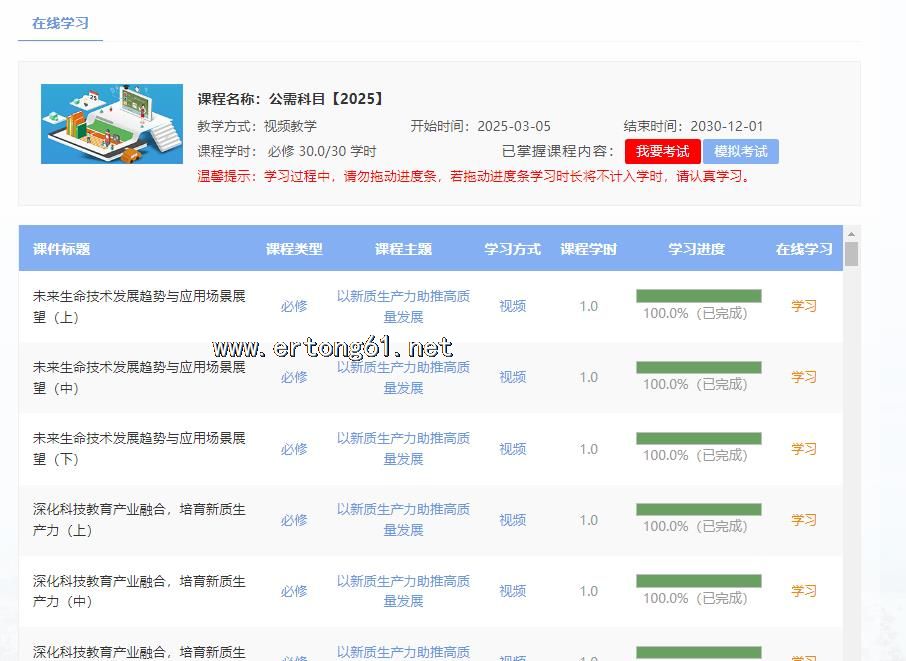Open 学习 for 深化科技教育产业融合 (上)
Image resolution: width=906 pixels, height=661 pixels.
tap(804, 520)
